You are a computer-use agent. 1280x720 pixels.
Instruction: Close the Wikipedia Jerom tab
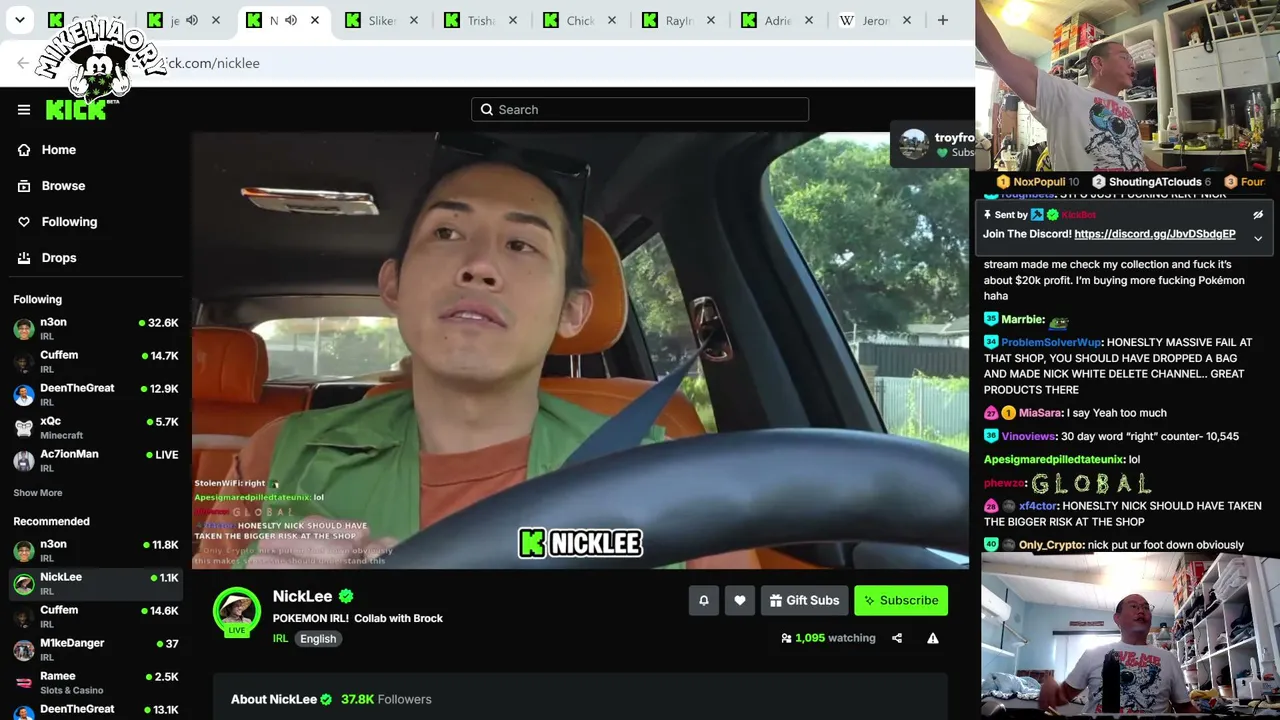(x=907, y=20)
